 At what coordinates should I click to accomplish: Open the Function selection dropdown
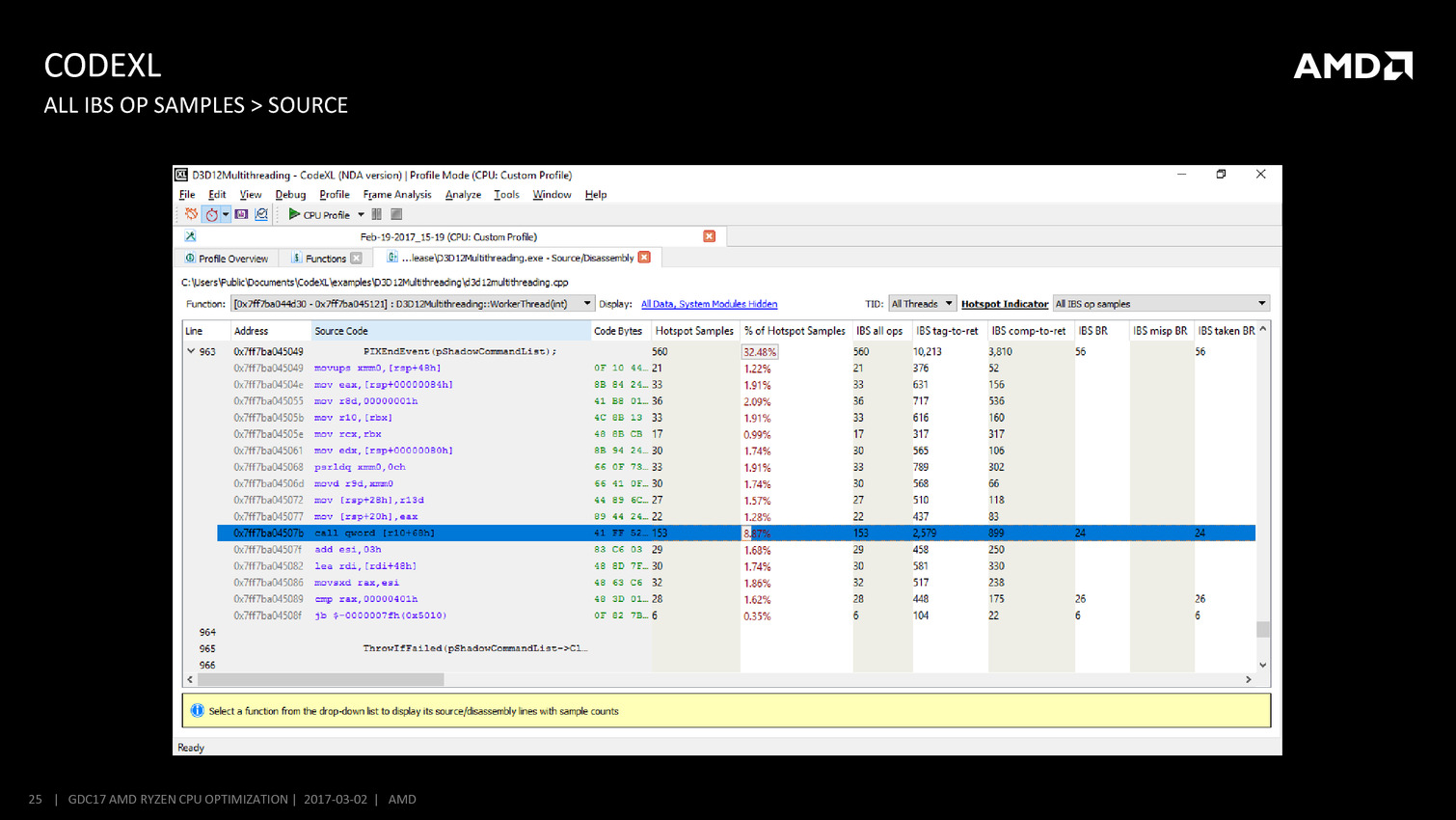tap(586, 304)
